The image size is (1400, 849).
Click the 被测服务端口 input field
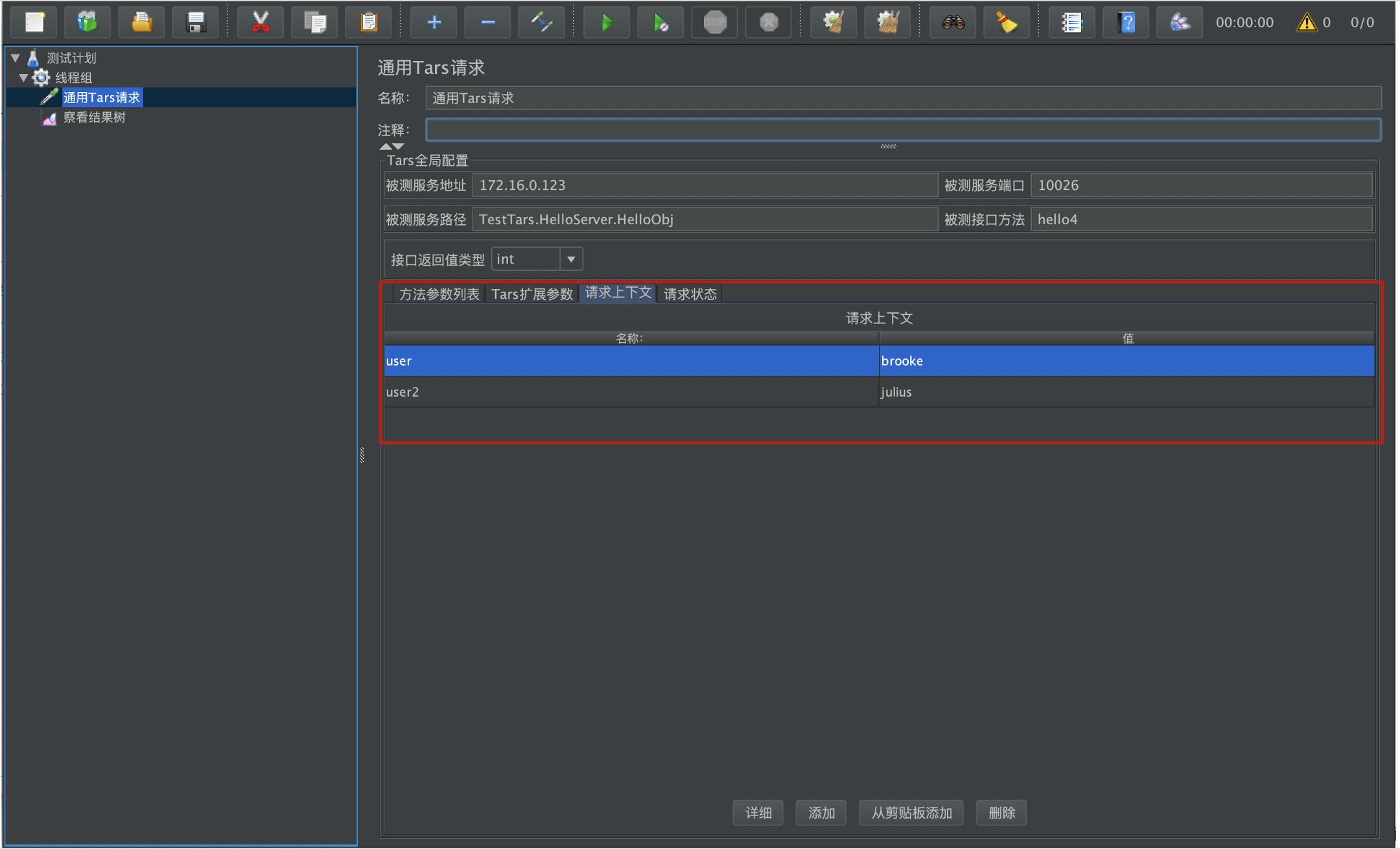(1201, 185)
